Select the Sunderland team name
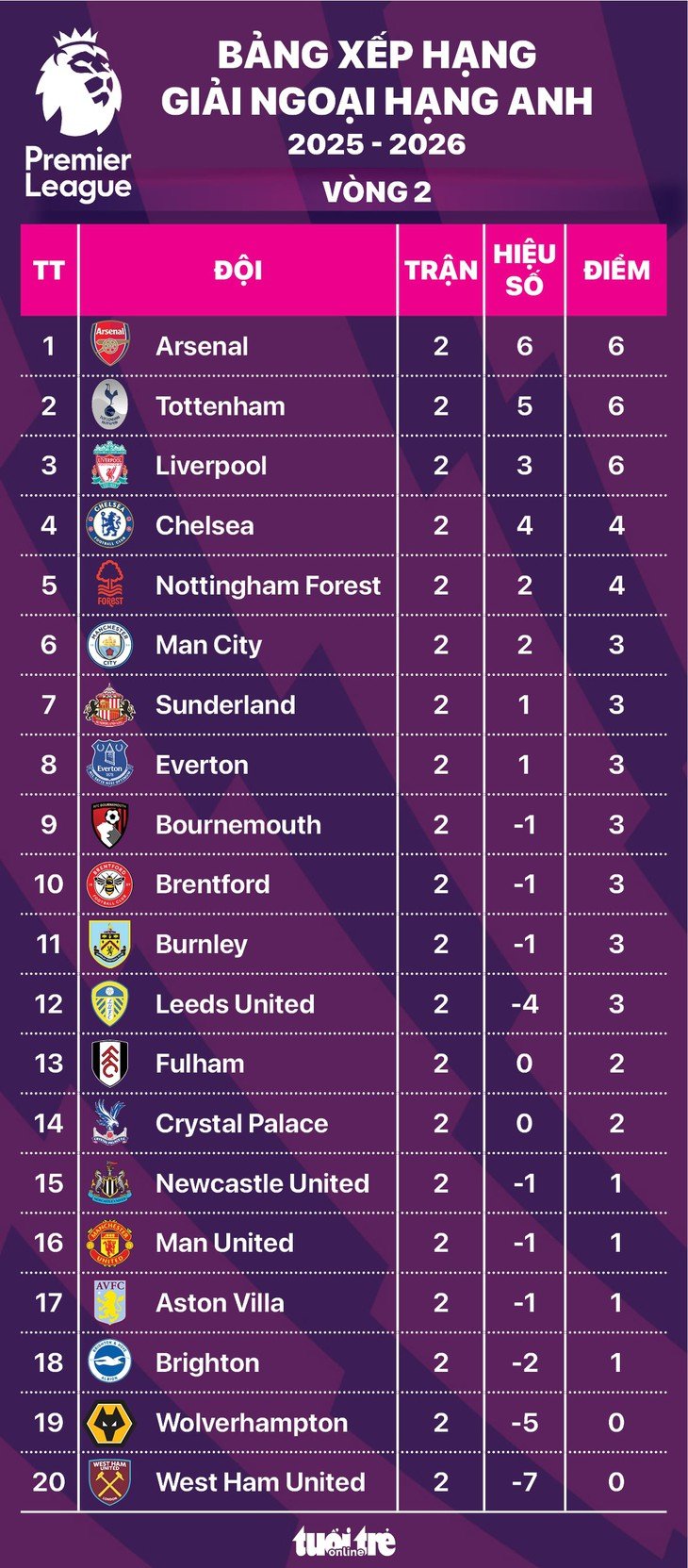Screen dimensions: 688x1568 coord(225,704)
